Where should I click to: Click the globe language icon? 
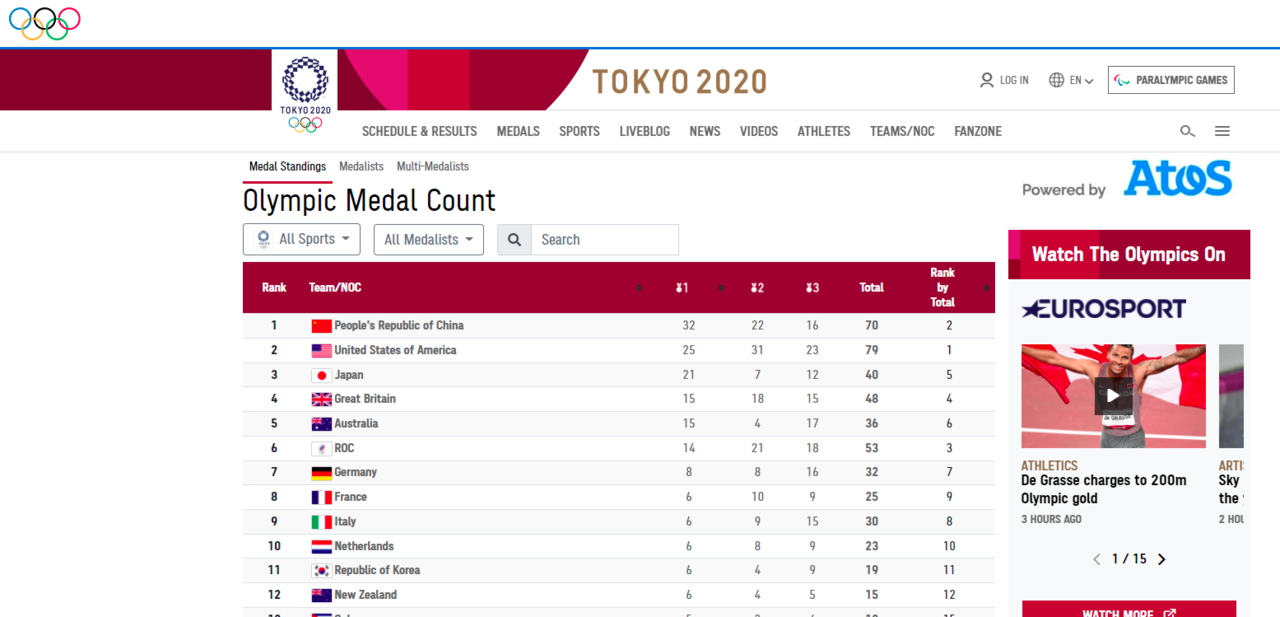(1055, 80)
